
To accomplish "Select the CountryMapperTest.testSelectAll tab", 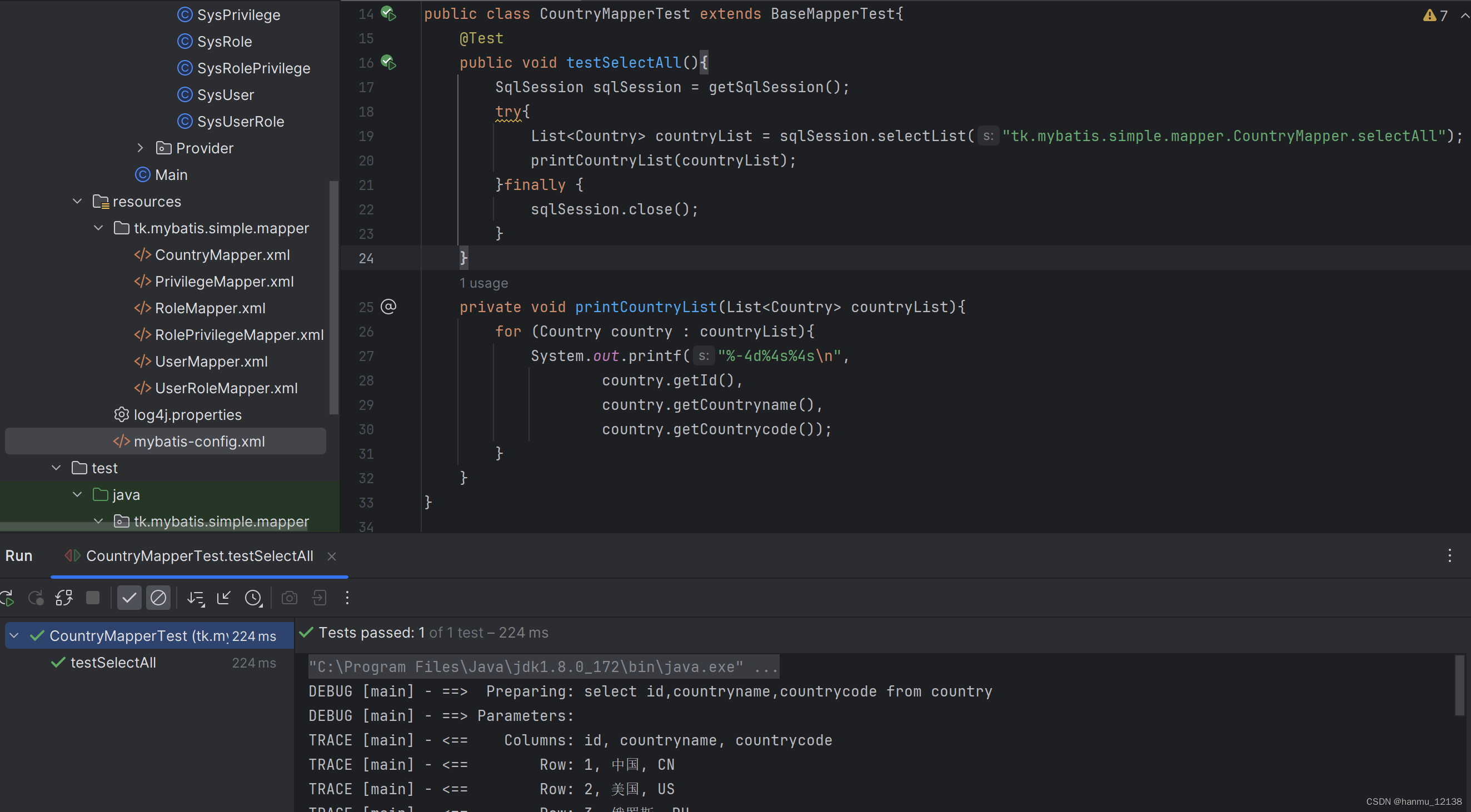I will [x=199, y=555].
